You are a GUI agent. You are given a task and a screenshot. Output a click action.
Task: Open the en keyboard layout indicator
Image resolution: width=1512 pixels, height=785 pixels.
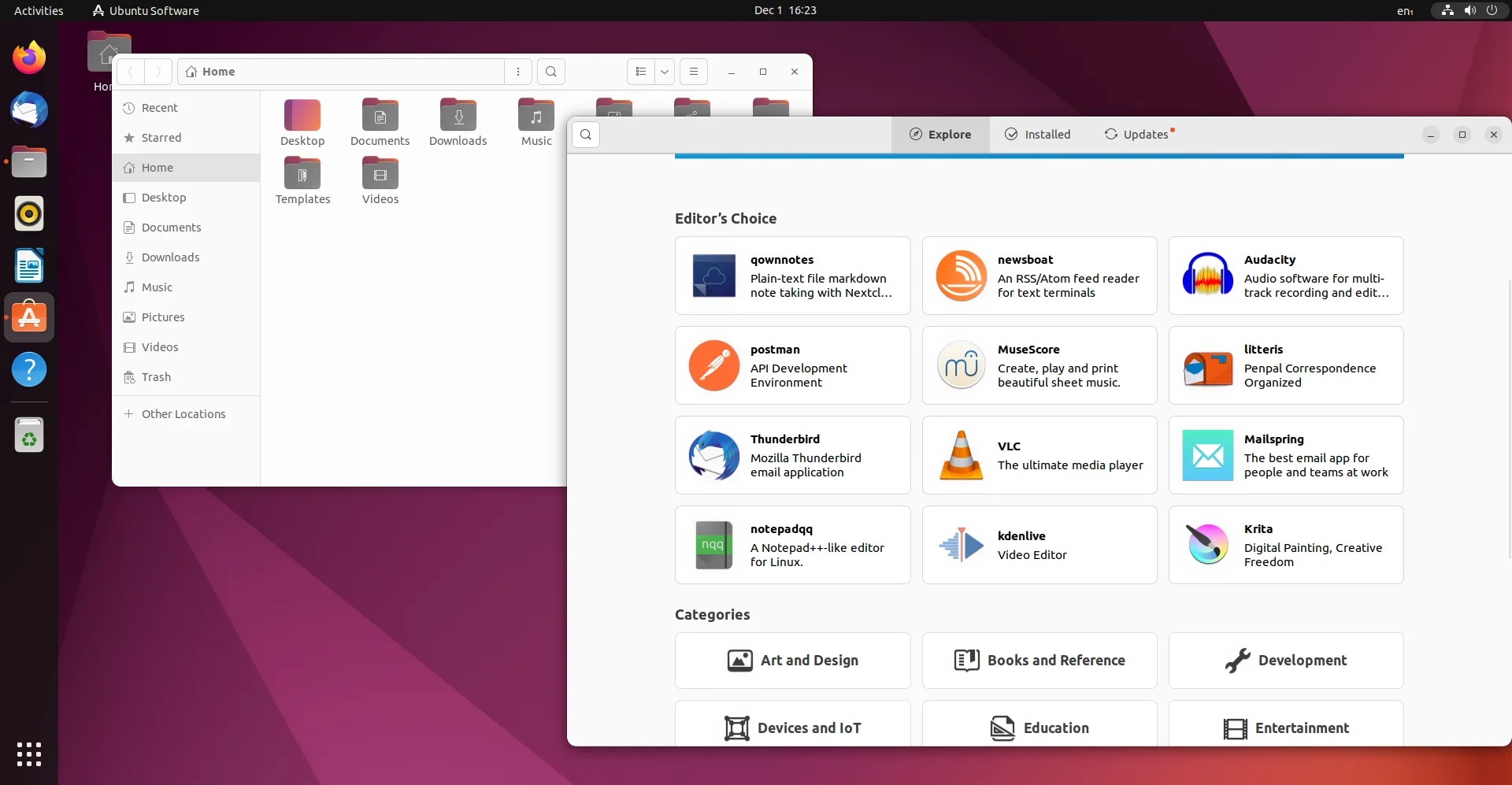click(1405, 10)
